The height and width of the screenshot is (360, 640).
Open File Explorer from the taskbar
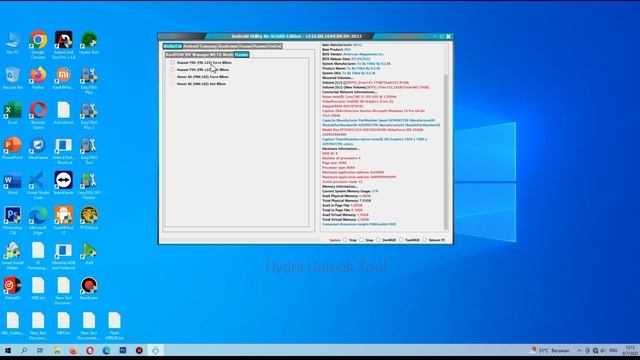pos(57,350)
